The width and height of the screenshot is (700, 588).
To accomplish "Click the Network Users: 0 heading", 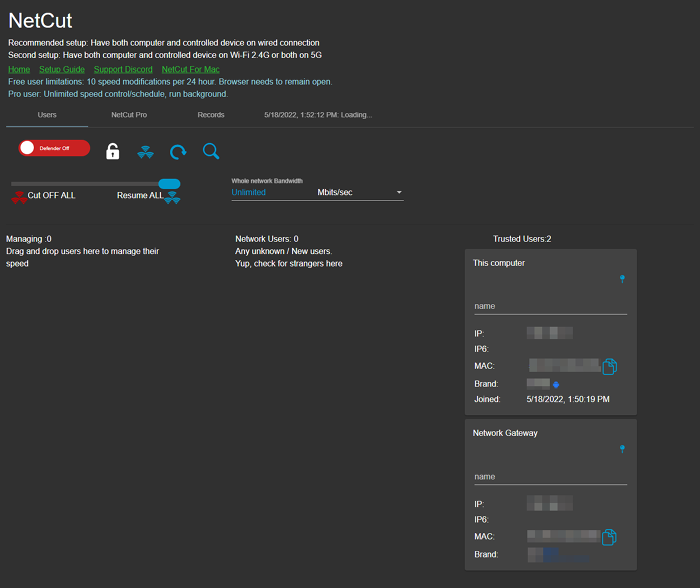I will (x=267, y=239).
